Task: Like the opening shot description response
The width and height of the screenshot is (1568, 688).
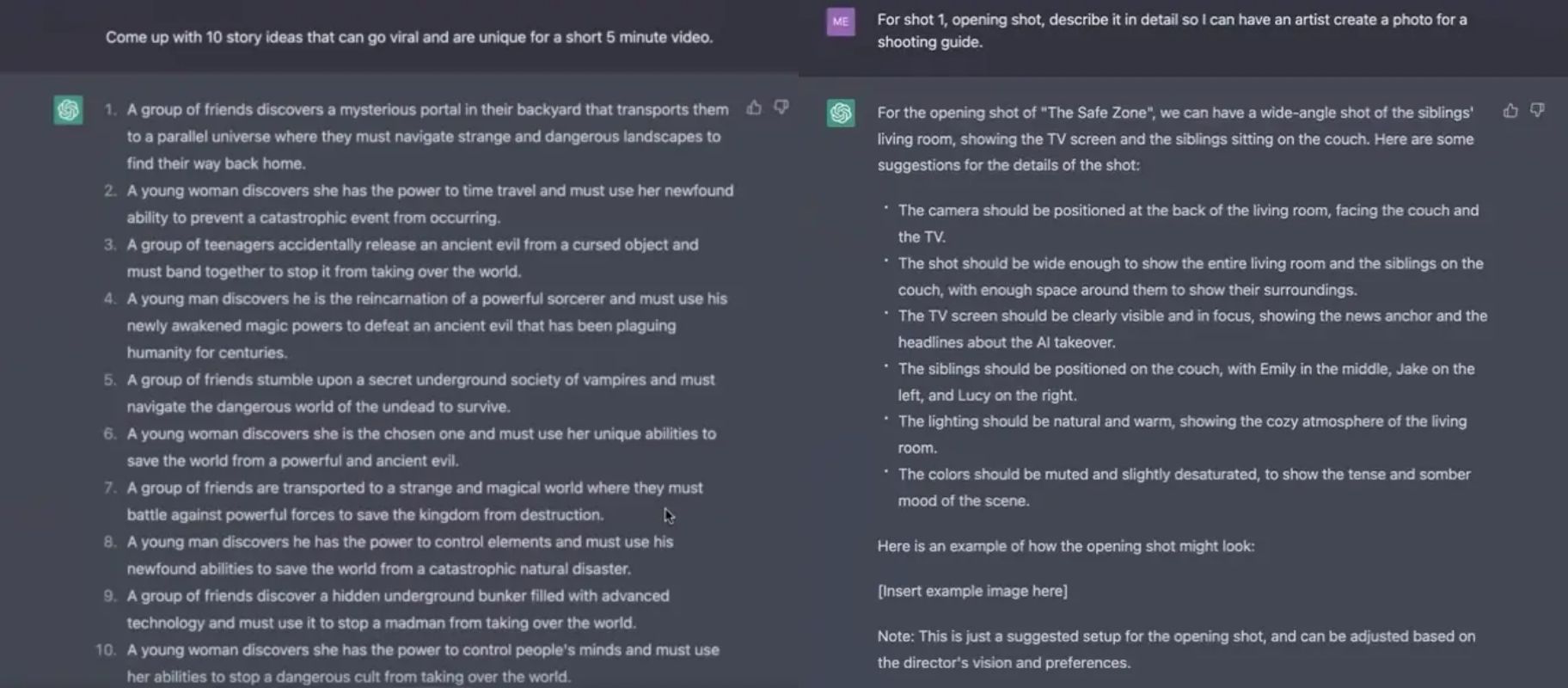Action: coord(1510,111)
